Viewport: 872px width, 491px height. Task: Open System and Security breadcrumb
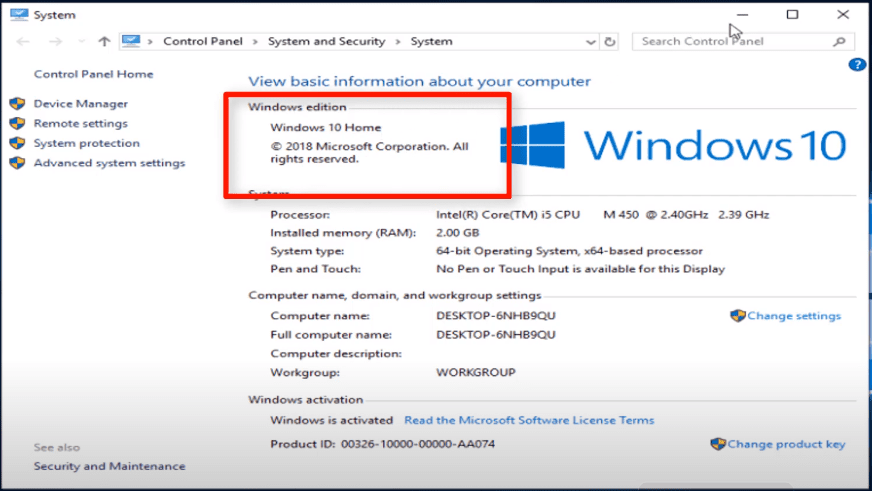point(326,41)
